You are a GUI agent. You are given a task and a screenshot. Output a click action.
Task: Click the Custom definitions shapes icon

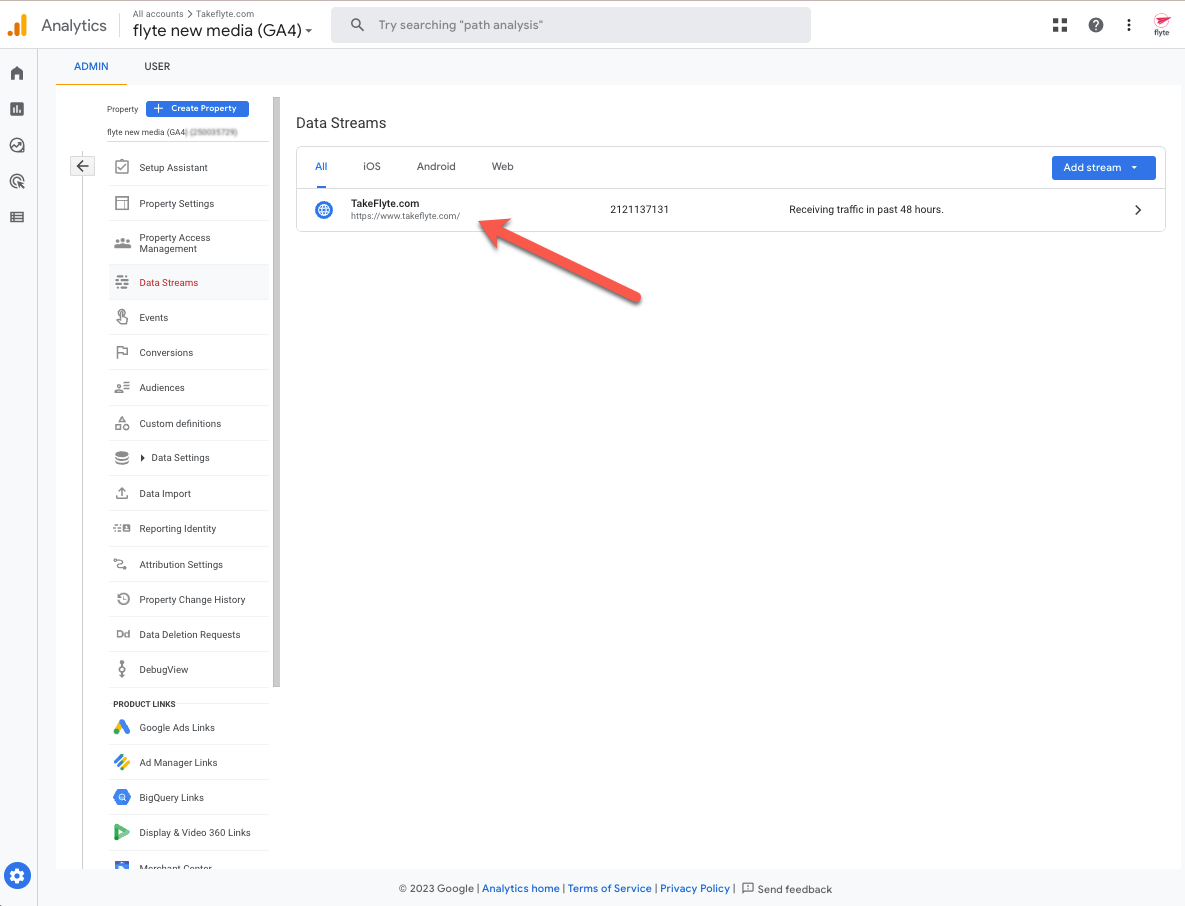(122, 423)
